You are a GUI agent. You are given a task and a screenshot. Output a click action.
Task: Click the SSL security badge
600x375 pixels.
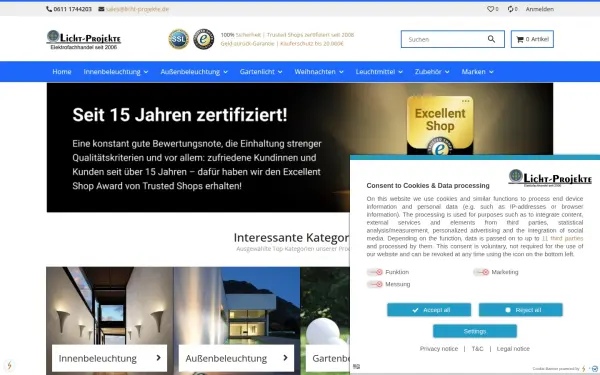click(179, 39)
